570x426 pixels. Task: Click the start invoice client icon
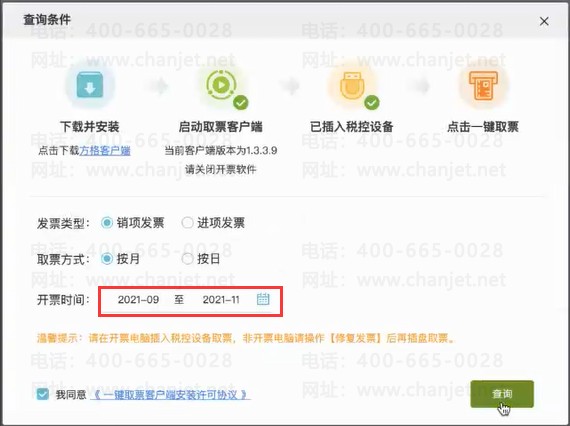(221, 85)
